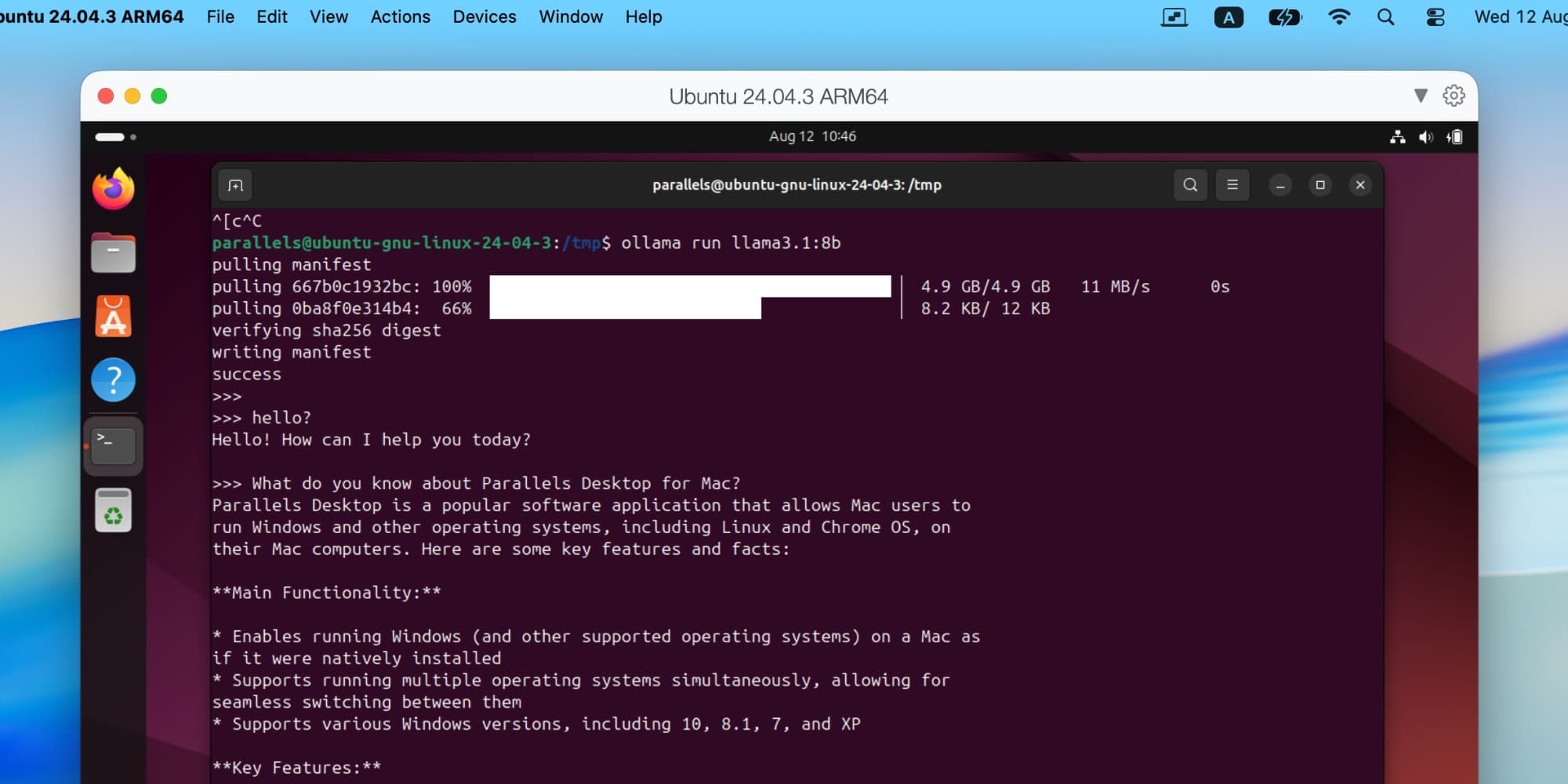This screenshot has width=1568, height=784.
Task: Open a new terminal tab
Action: (235, 185)
